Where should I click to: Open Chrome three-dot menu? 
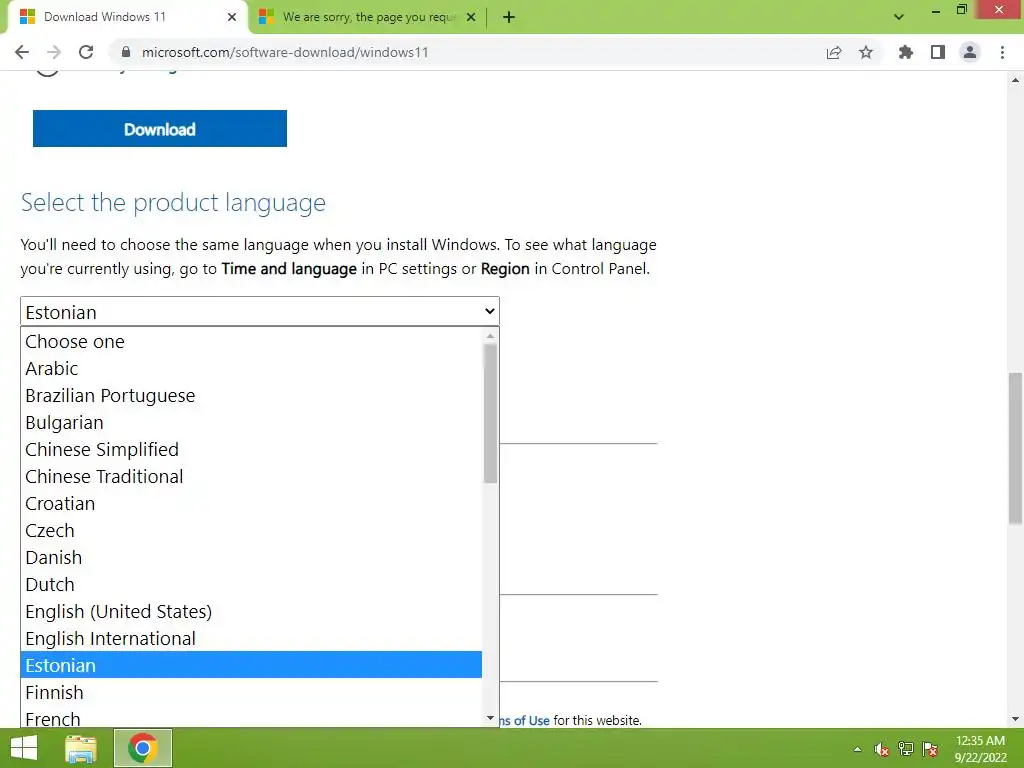tap(1002, 52)
